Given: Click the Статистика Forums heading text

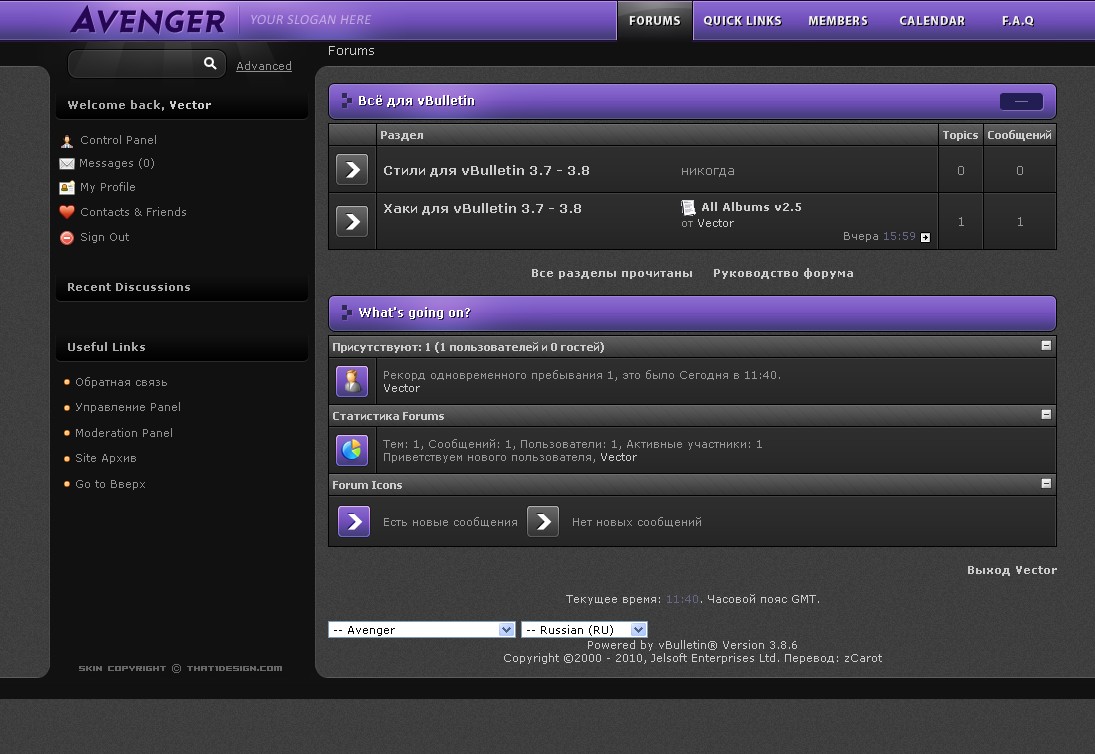Looking at the screenshot, I should pos(388,416).
